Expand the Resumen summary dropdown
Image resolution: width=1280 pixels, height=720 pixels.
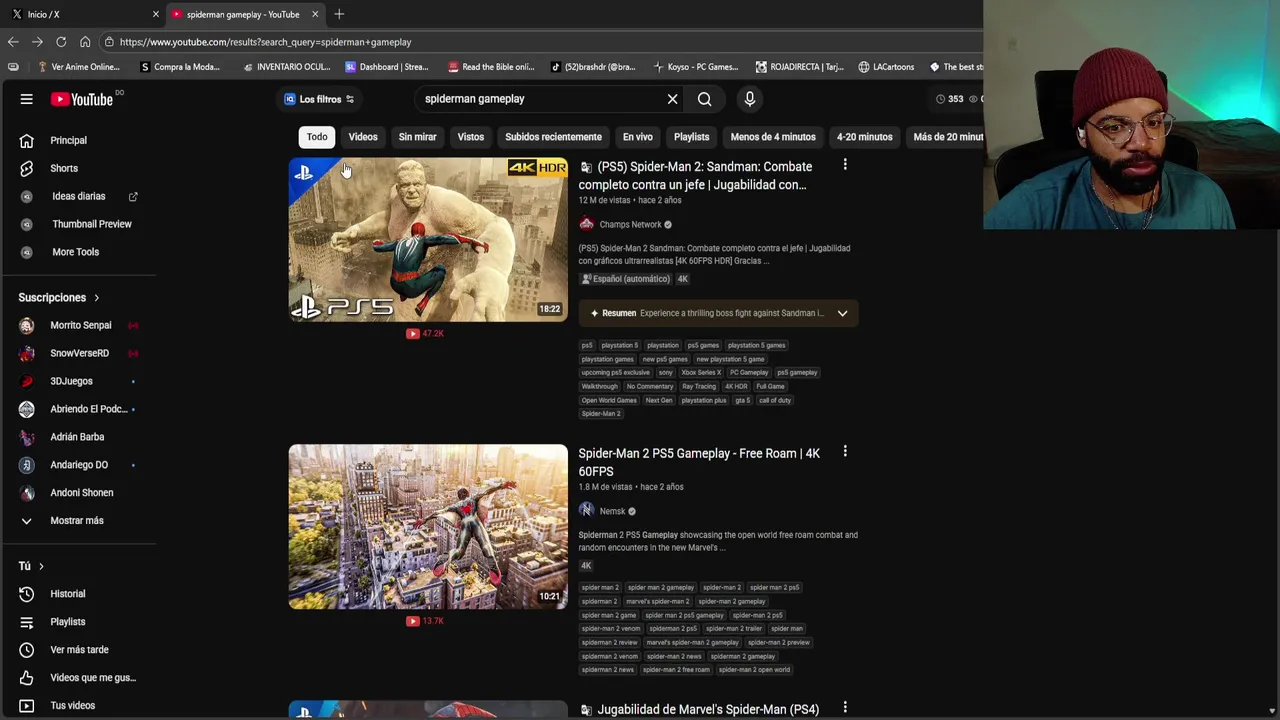pos(842,313)
